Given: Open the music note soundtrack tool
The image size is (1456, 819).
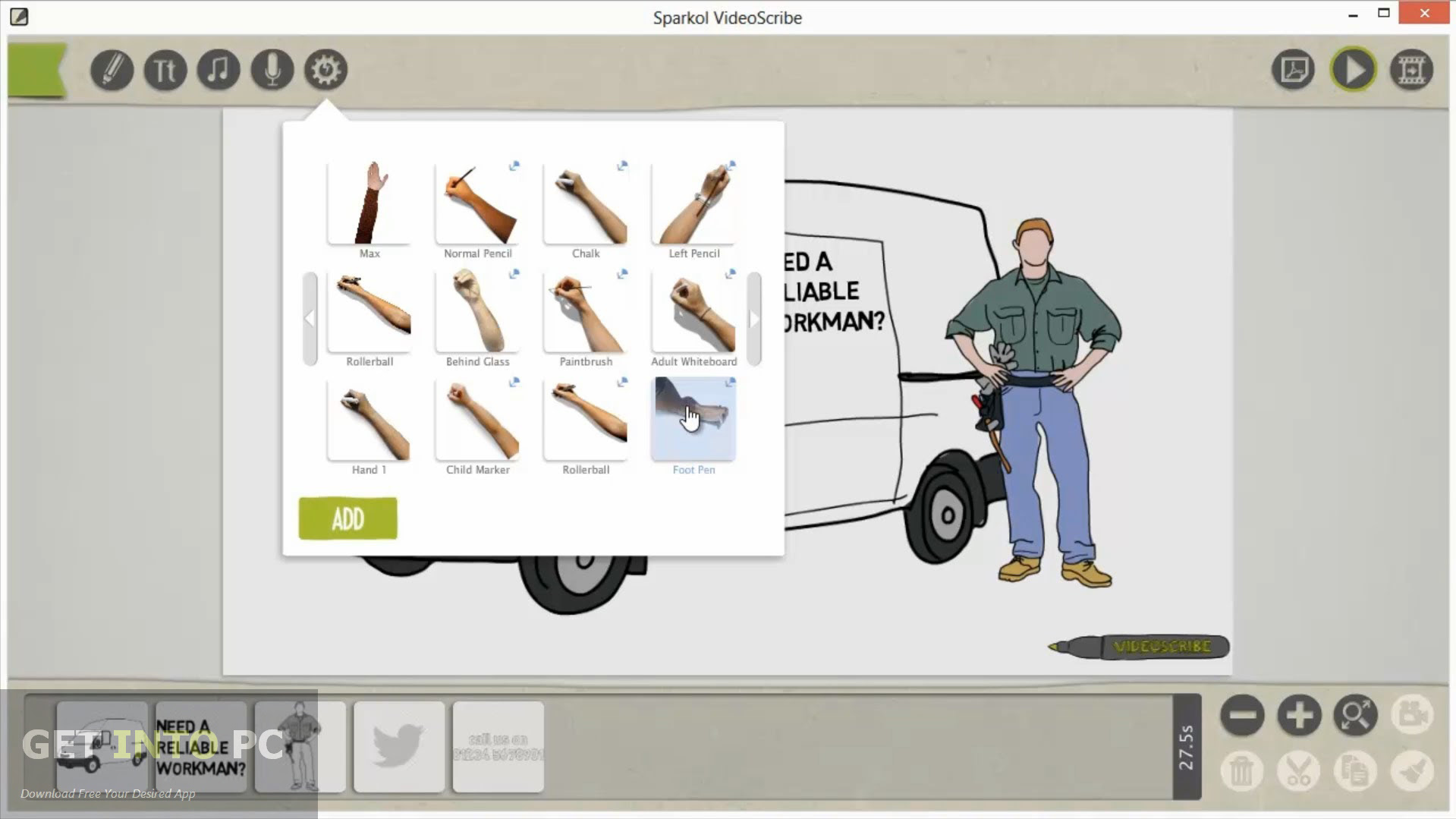Looking at the screenshot, I should click(x=219, y=71).
